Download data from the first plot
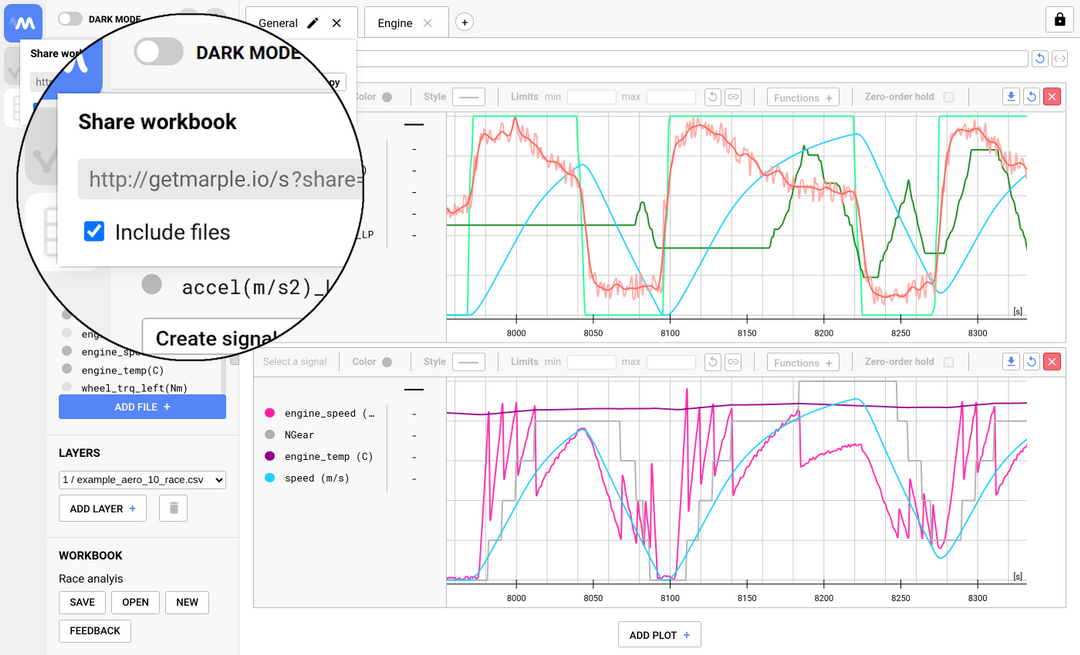 [1010, 96]
